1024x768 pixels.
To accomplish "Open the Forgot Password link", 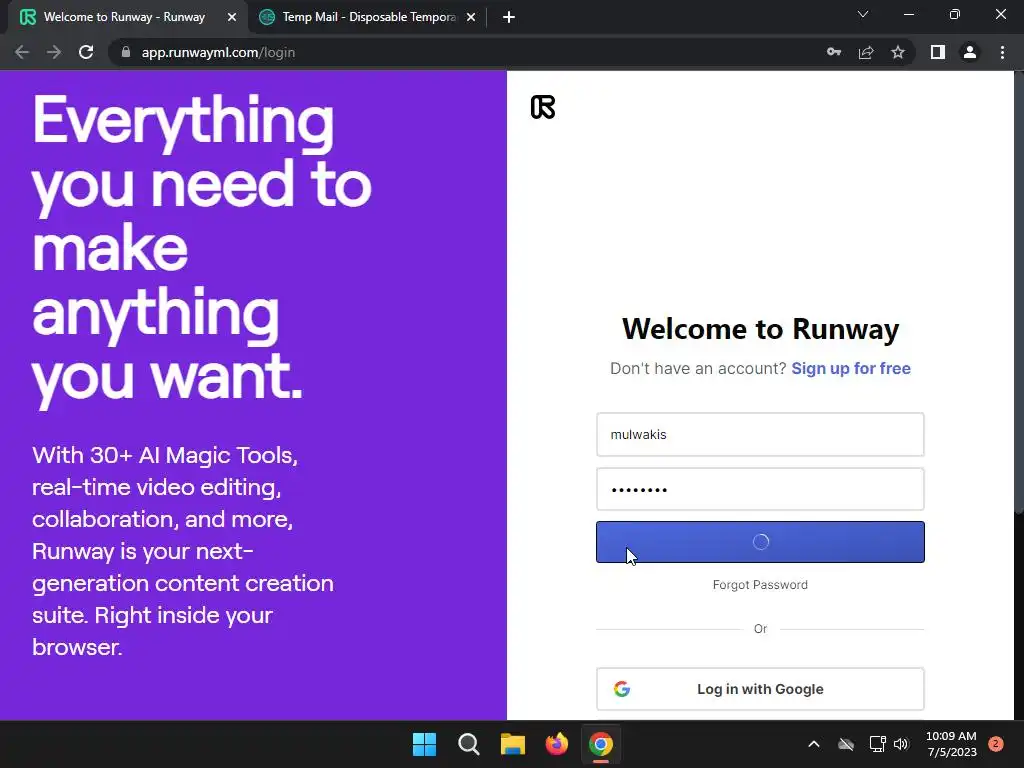I will click(x=760, y=584).
